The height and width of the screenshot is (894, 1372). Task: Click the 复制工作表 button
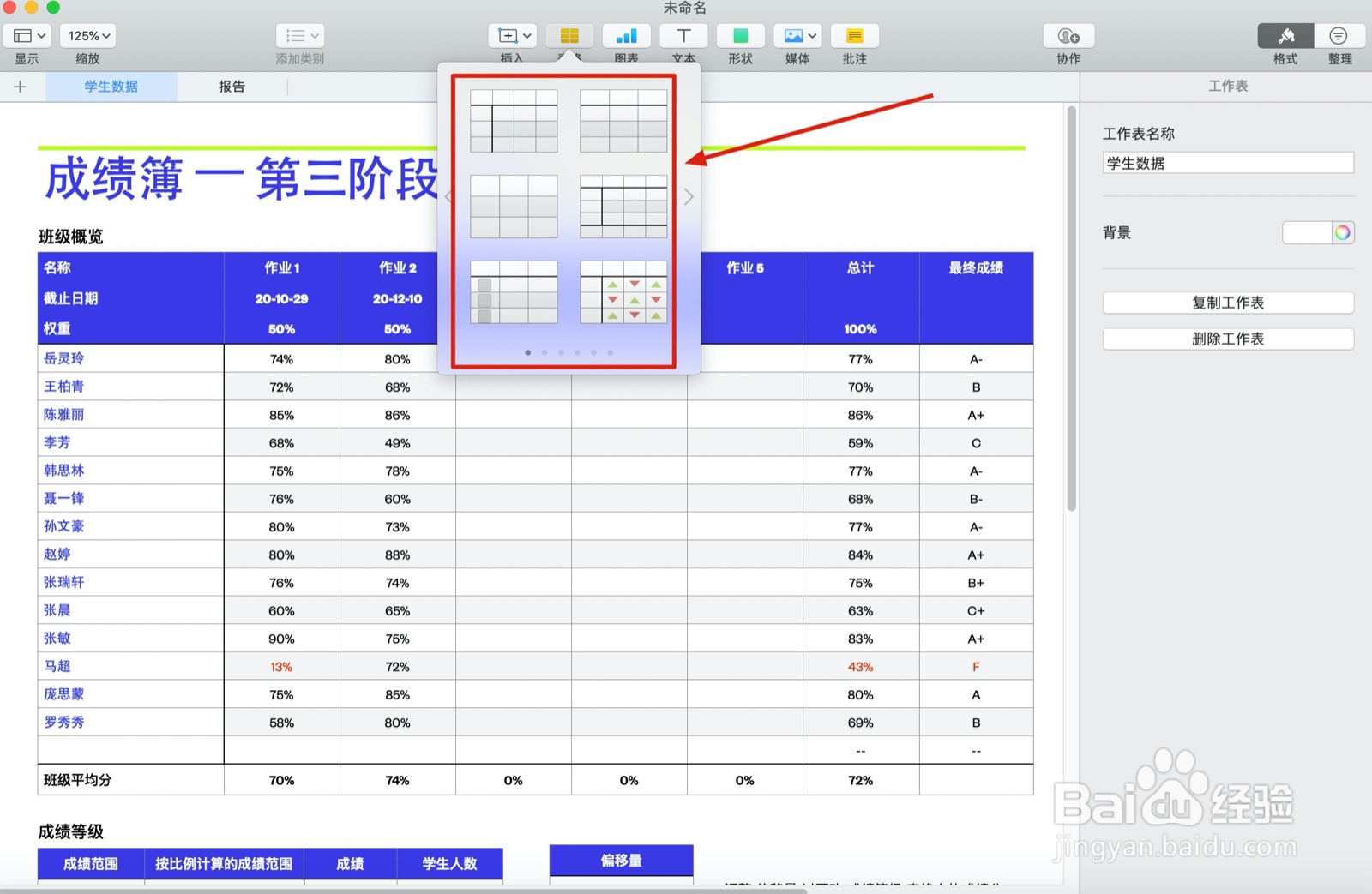point(1227,303)
